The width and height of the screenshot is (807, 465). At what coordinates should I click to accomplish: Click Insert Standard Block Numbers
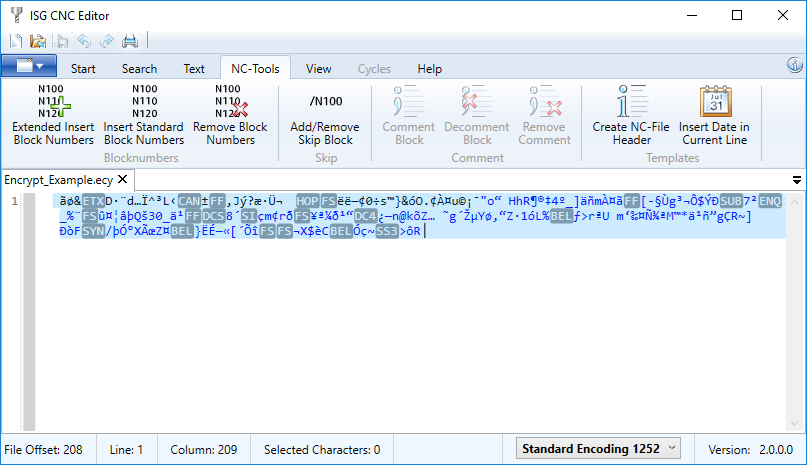pos(144,114)
